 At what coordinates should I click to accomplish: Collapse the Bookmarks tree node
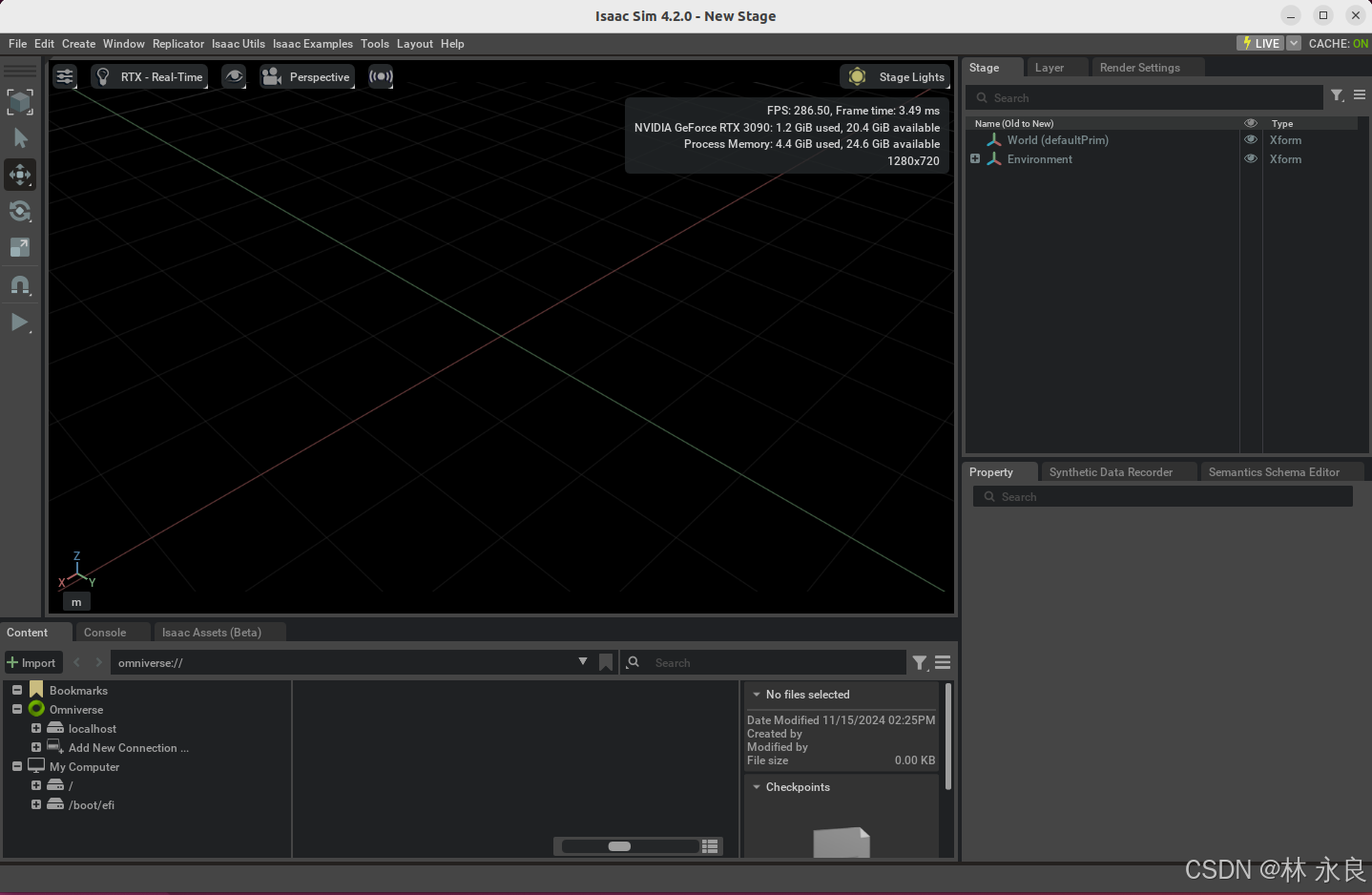click(17, 690)
